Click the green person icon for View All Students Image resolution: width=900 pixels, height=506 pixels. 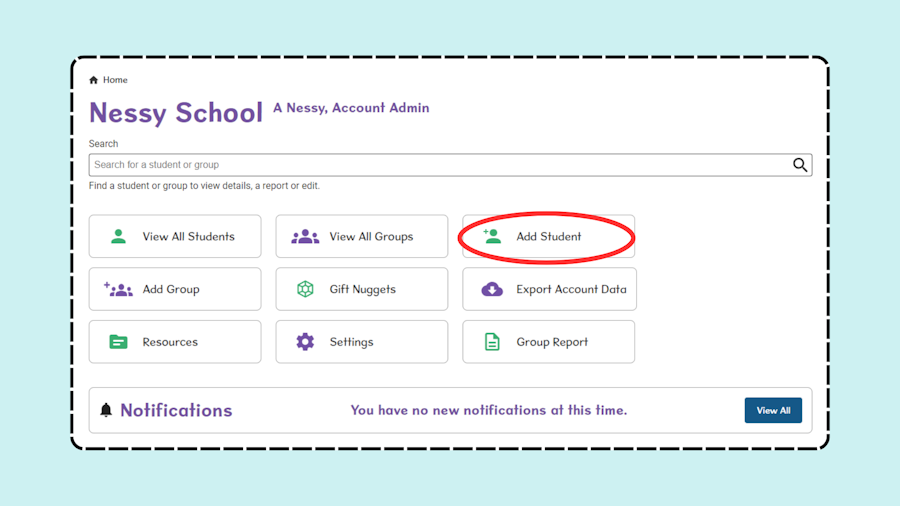pyautogui.click(x=118, y=236)
